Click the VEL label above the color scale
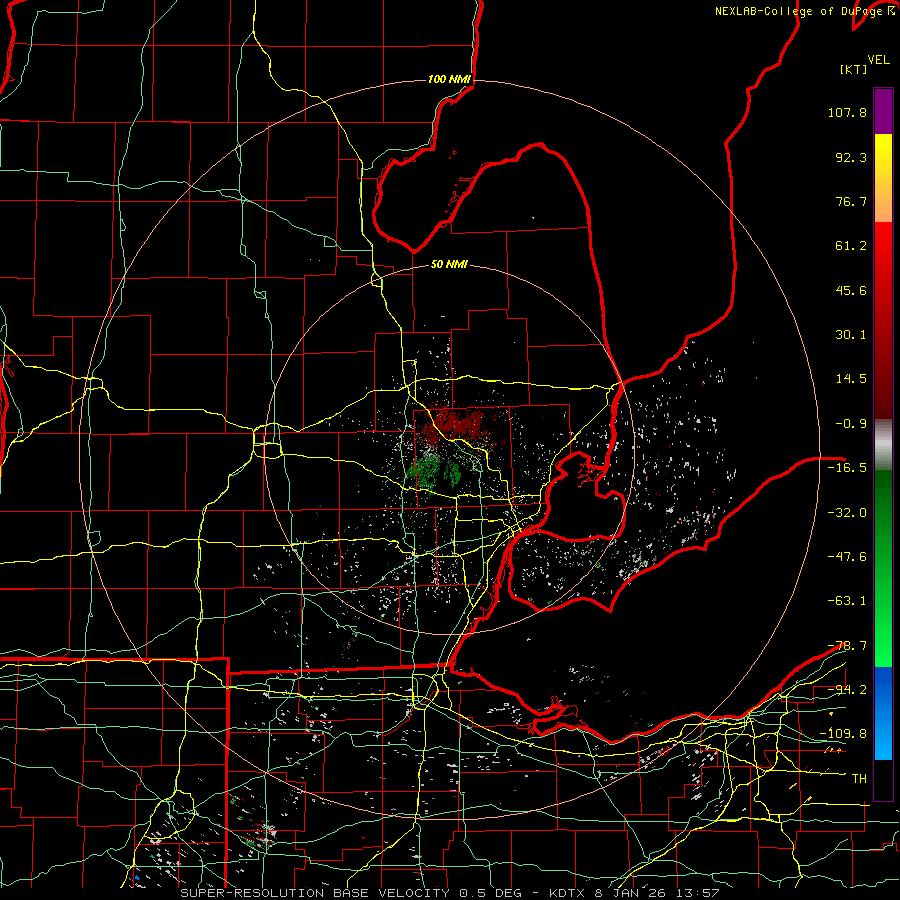900x900 pixels. tap(878, 60)
